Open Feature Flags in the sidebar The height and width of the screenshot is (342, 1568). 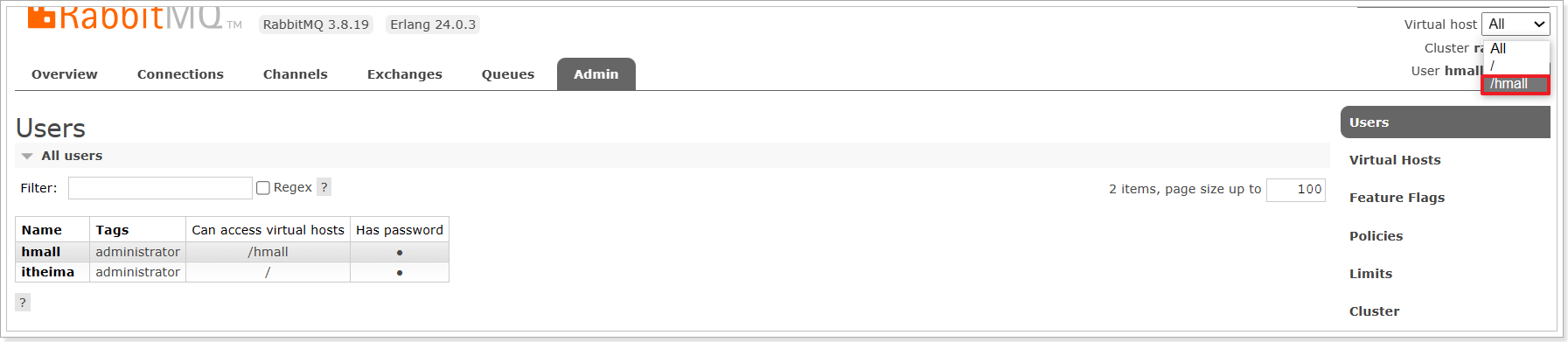tap(1397, 198)
